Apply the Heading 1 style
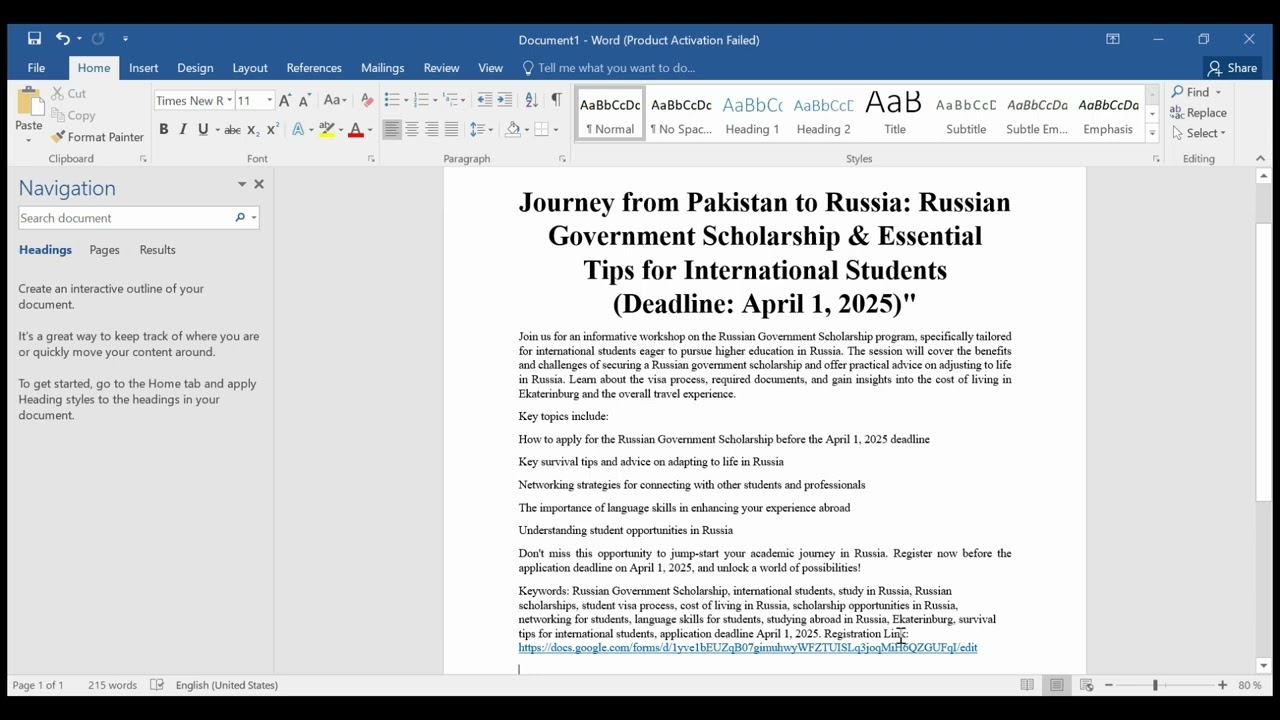This screenshot has width=1280, height=720. tap(752, 113)
